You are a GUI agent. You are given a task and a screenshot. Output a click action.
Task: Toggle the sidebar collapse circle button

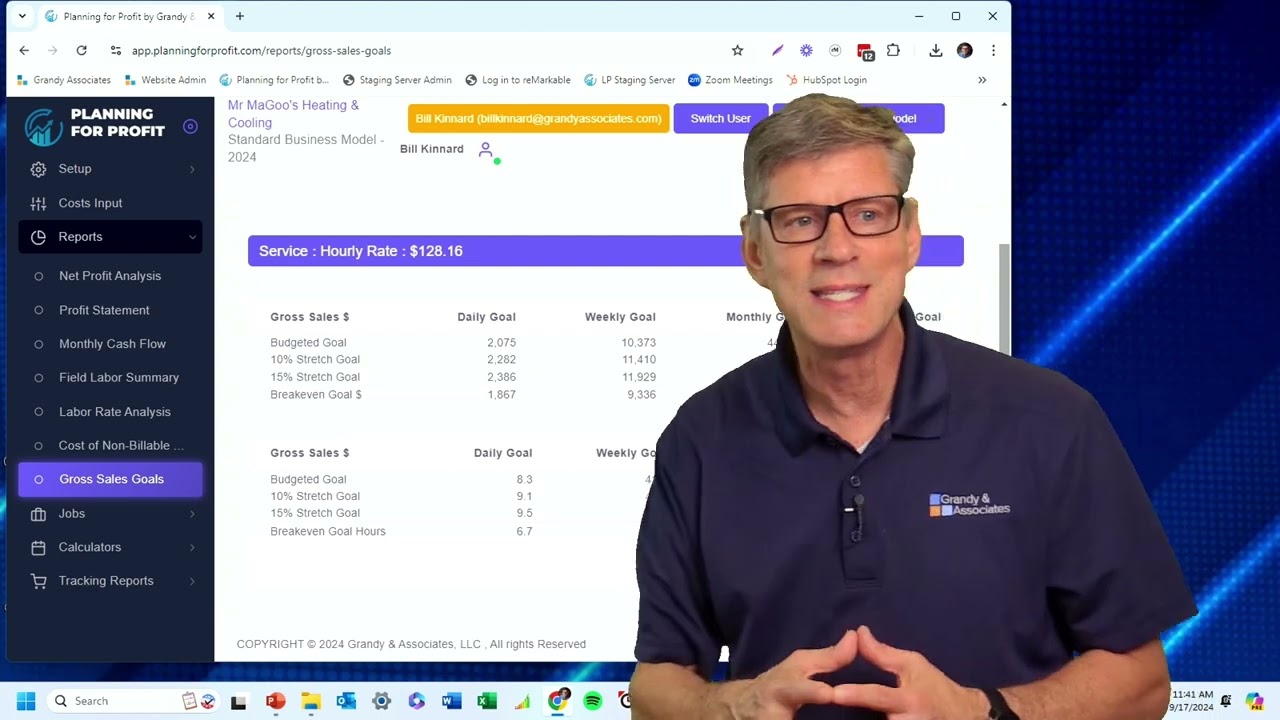191,126
